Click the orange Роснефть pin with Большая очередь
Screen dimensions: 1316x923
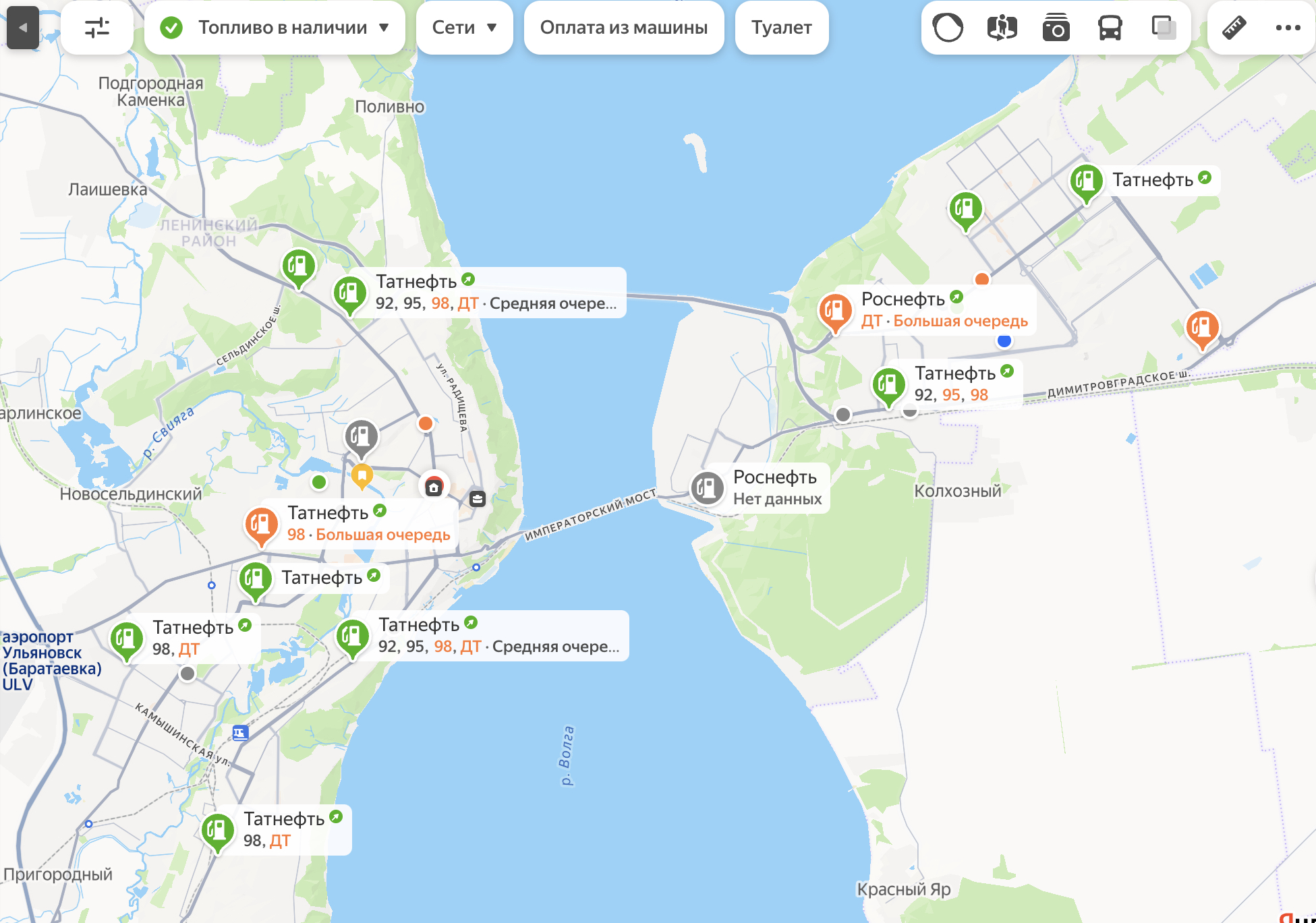point(835,312)
